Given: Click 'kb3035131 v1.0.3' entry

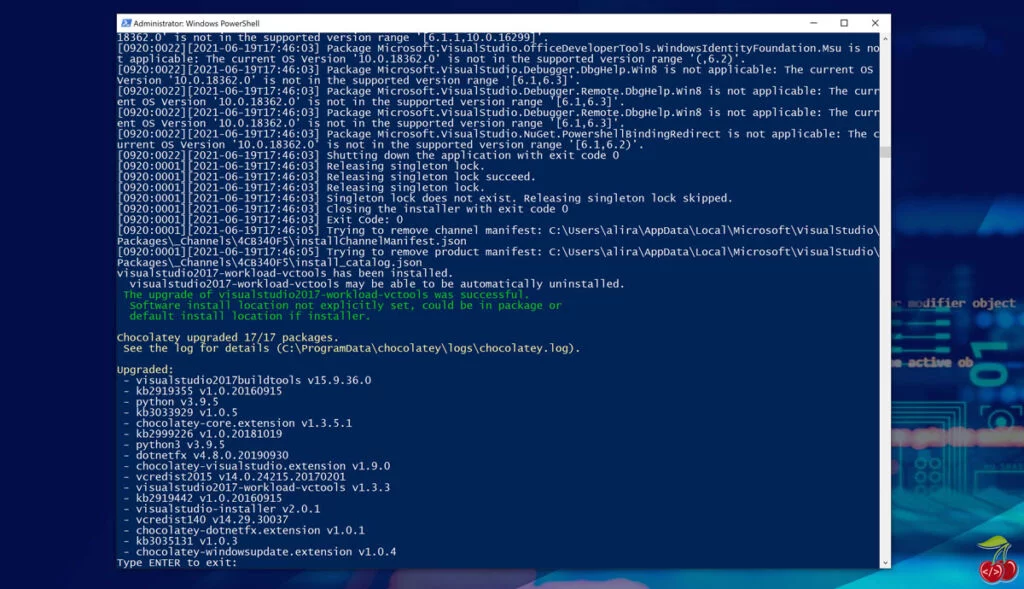Looking at the screenshot, I should click(x=187, y=541).
